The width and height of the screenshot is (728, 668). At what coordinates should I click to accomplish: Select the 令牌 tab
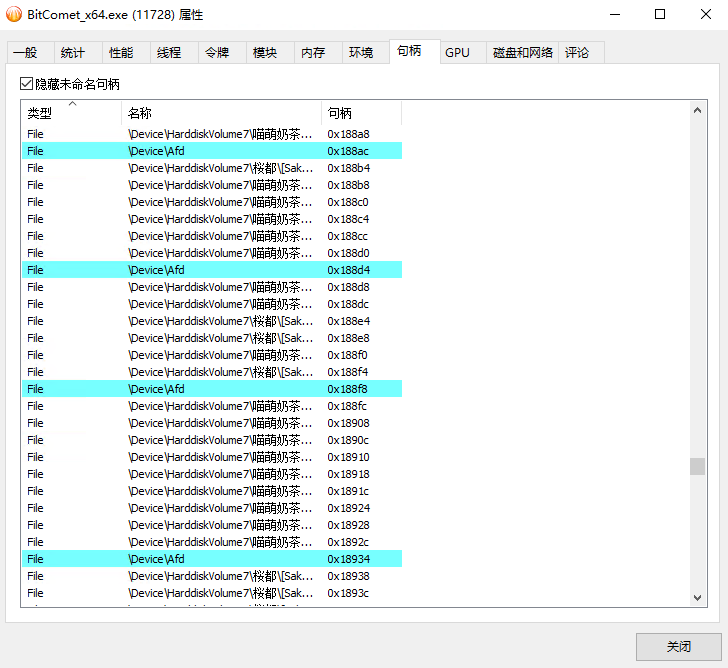coord(217,53)
